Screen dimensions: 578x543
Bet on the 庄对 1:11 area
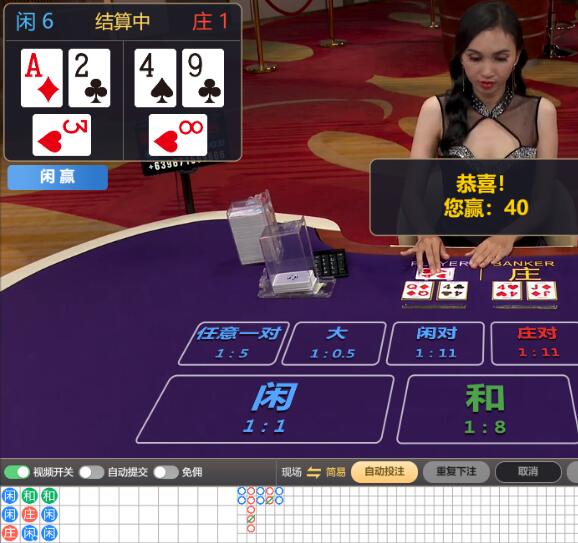pyautogui.click(x=536, y=343)
